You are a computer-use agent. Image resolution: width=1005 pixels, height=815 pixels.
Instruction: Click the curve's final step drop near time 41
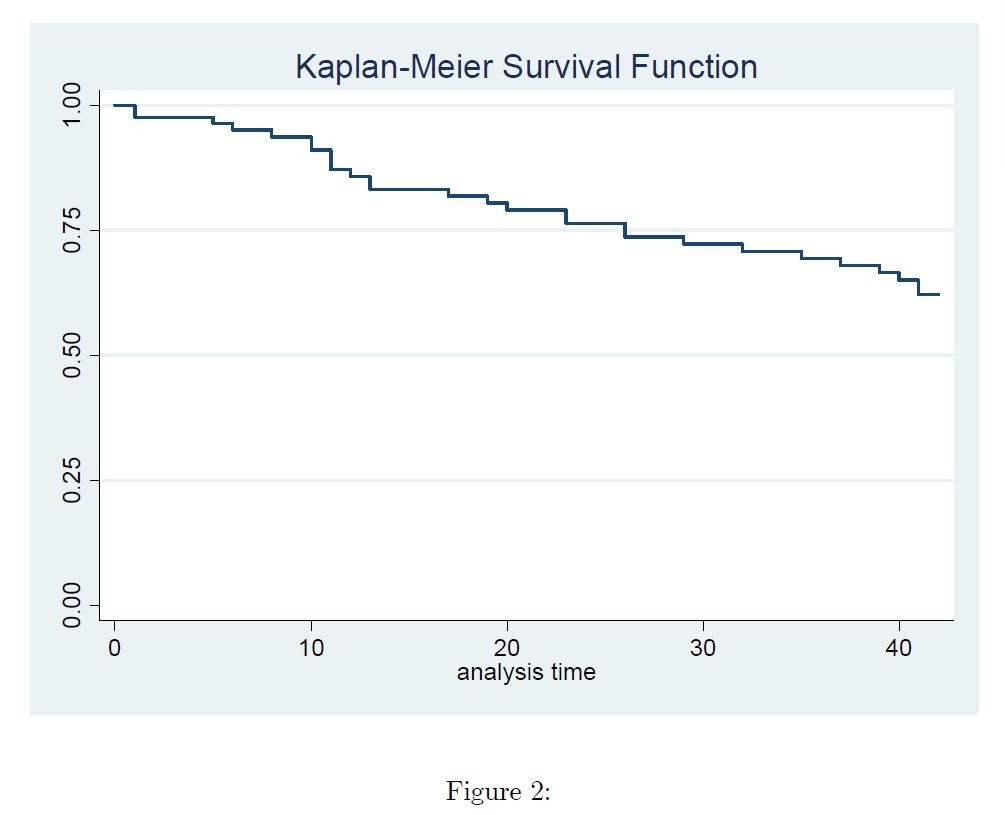pos(918,287)
